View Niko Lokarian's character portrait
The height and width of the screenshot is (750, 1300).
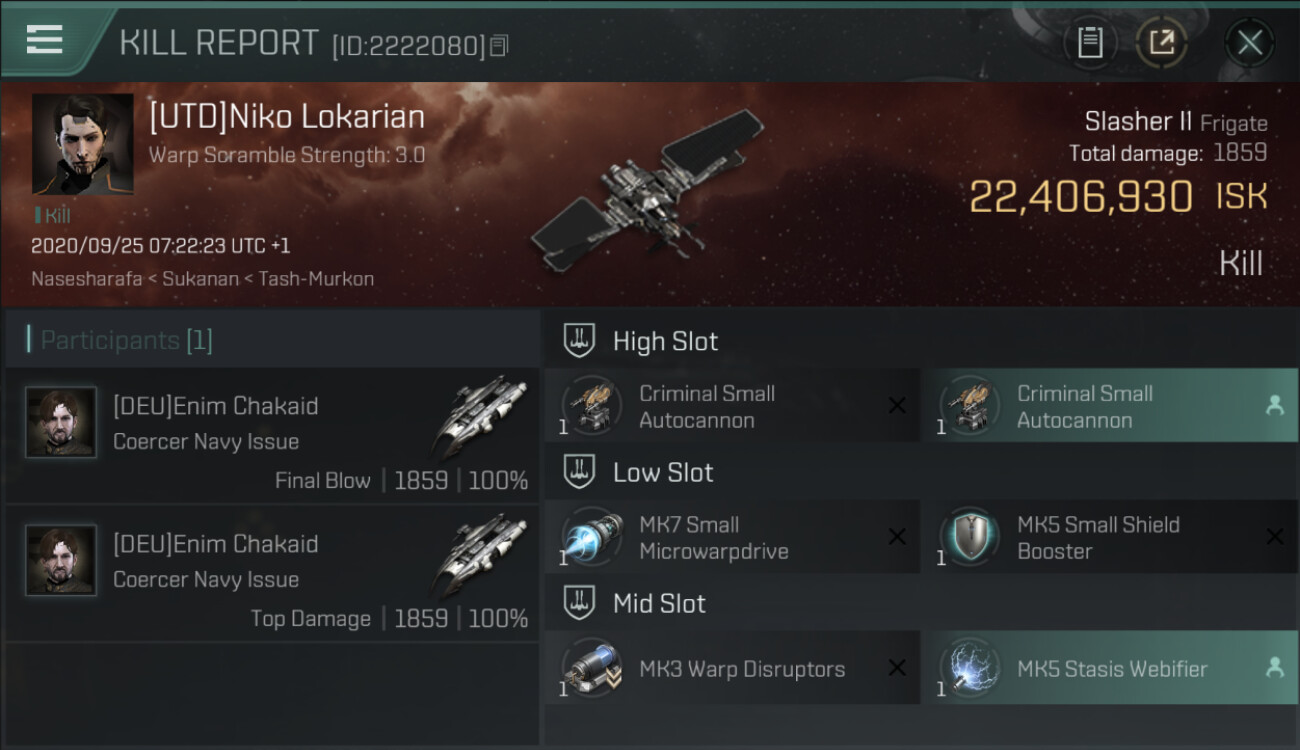(82, 144)
